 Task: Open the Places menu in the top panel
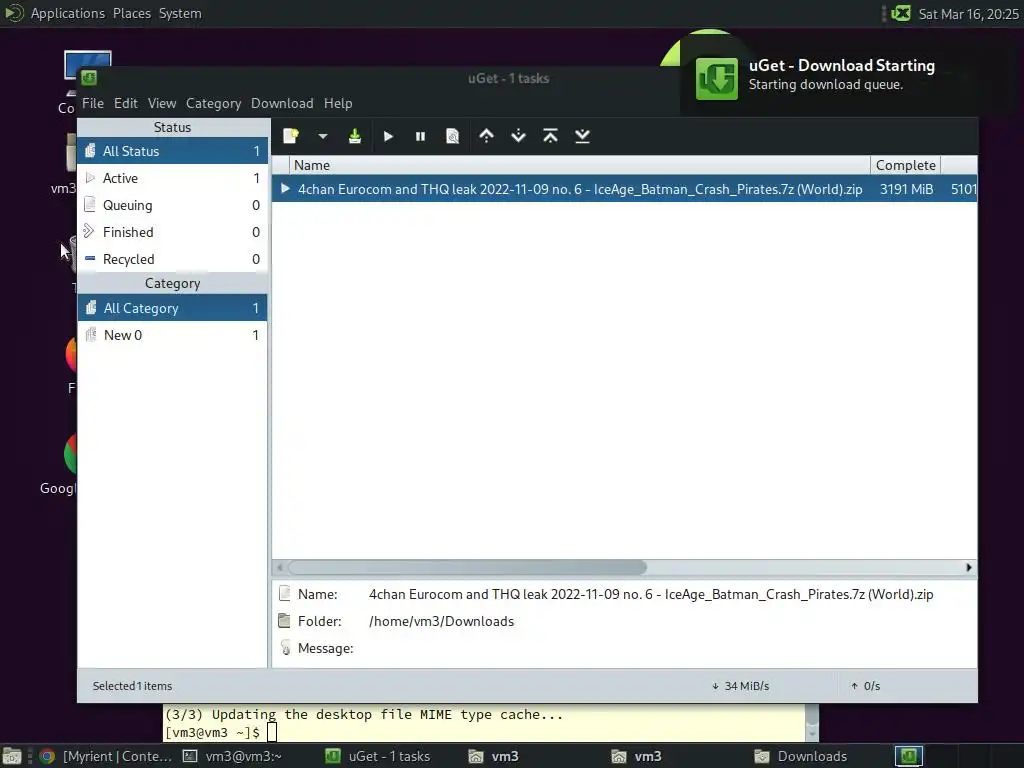click(131, 13)
